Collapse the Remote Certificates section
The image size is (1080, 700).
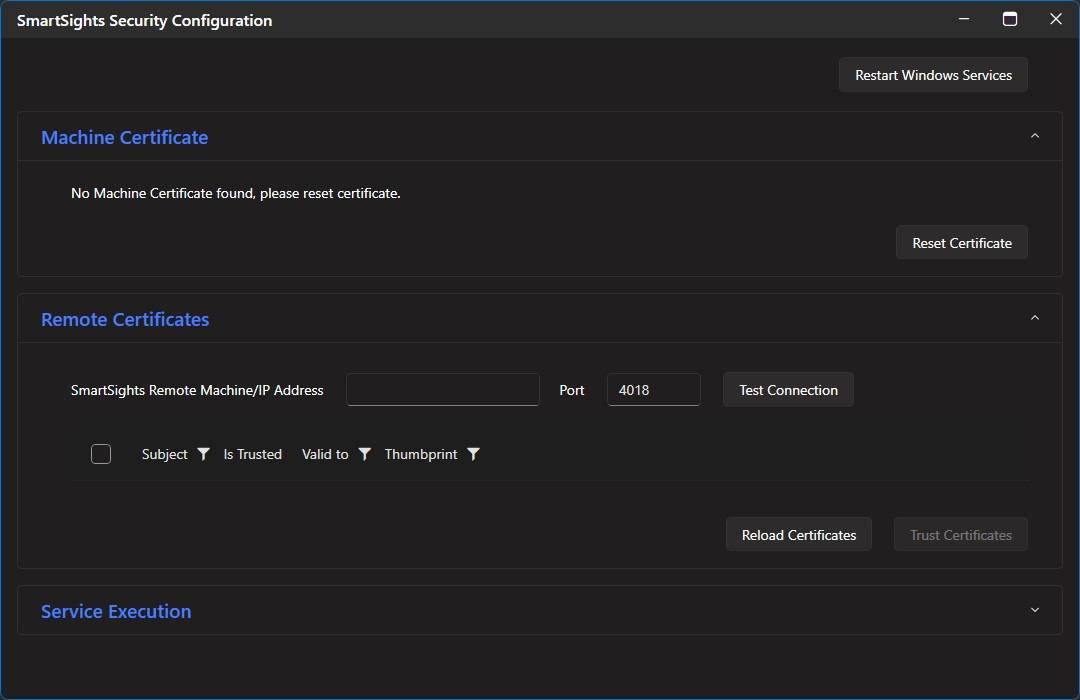click(x=1035, y=318)
